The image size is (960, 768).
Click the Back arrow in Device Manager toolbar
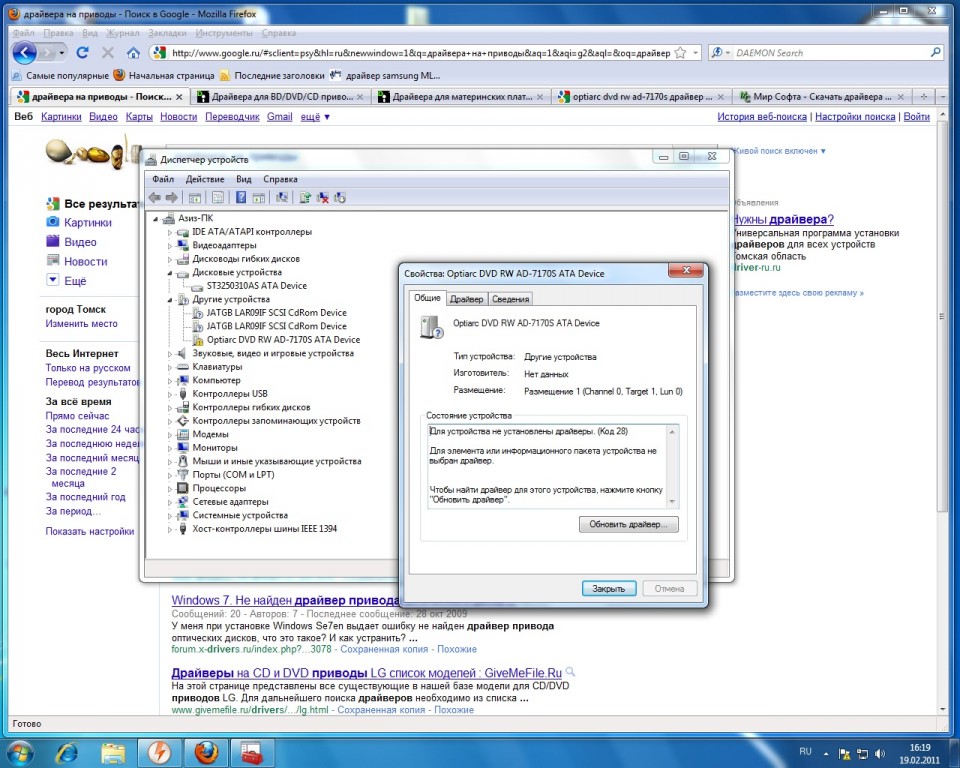click(154, 197)
